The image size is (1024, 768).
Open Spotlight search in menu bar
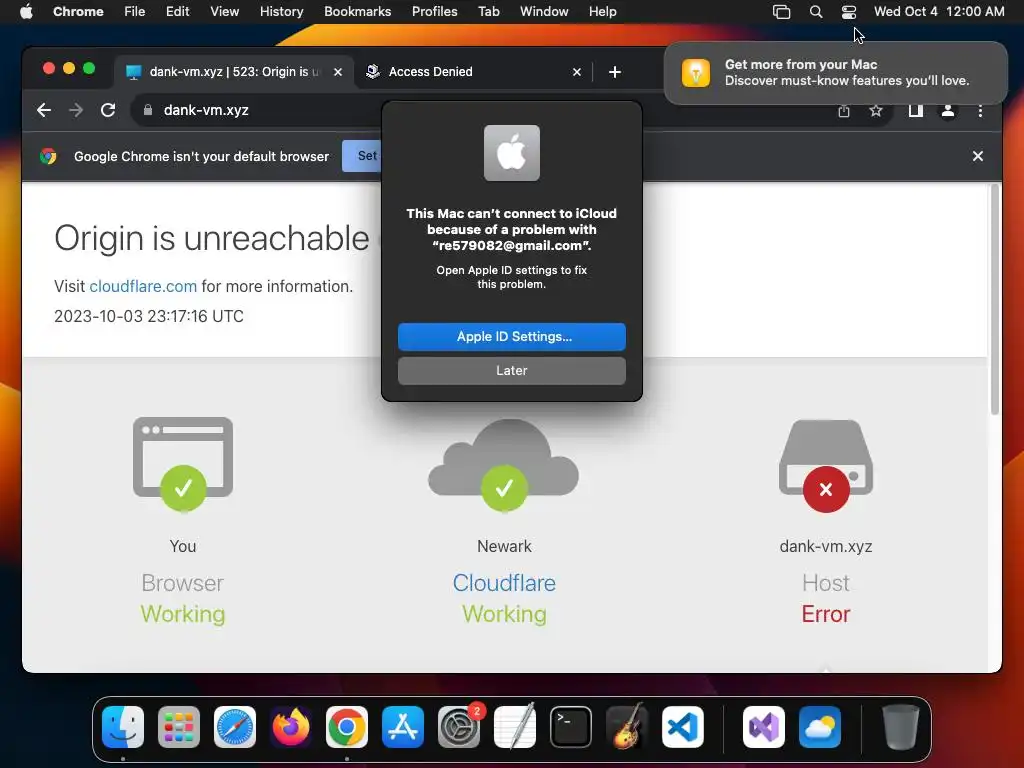[816, 12]
